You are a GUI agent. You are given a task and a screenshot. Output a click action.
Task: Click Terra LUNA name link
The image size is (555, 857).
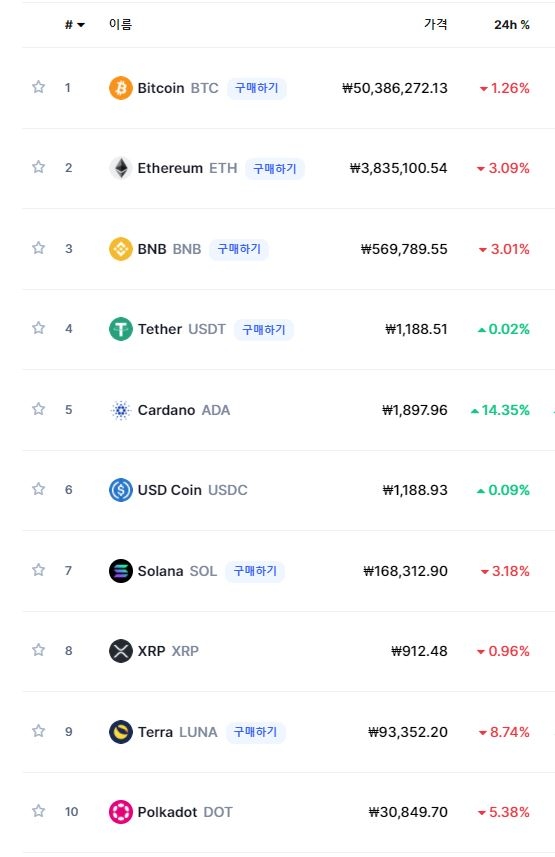177,732
